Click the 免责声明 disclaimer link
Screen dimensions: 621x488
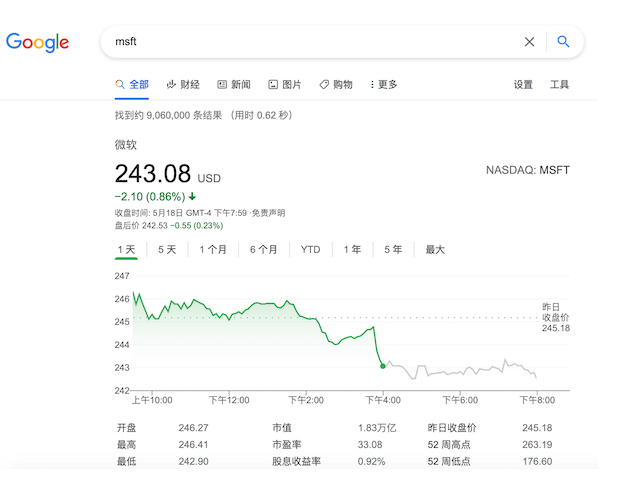269,213
